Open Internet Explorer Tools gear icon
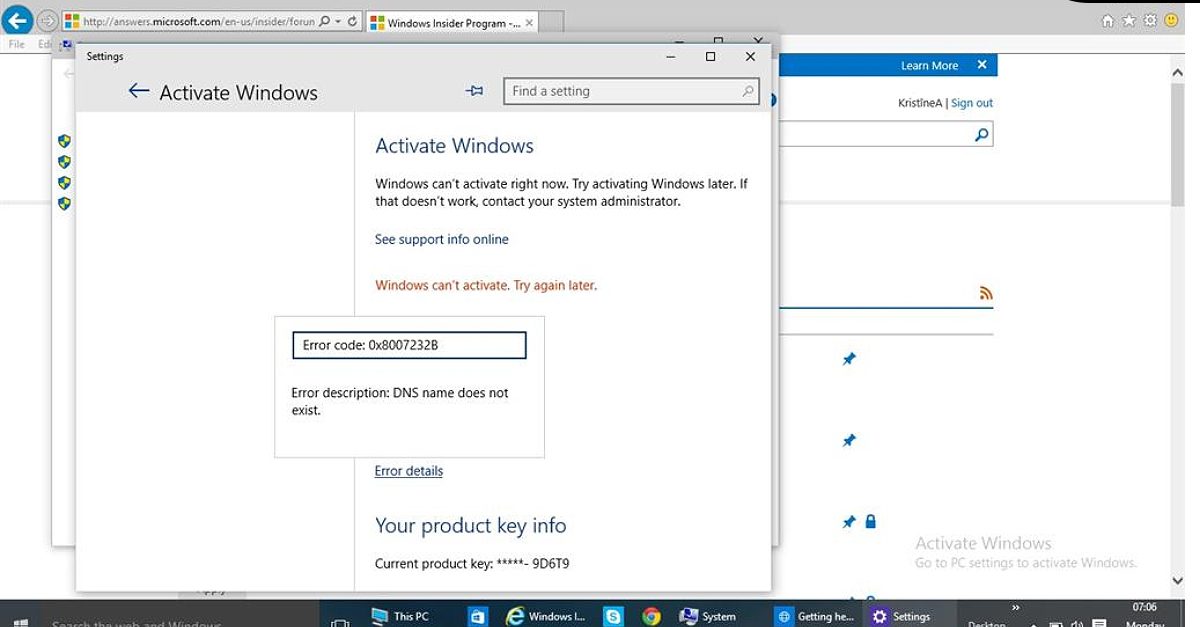This screenshot has height=627, width=1200. 1149,21
